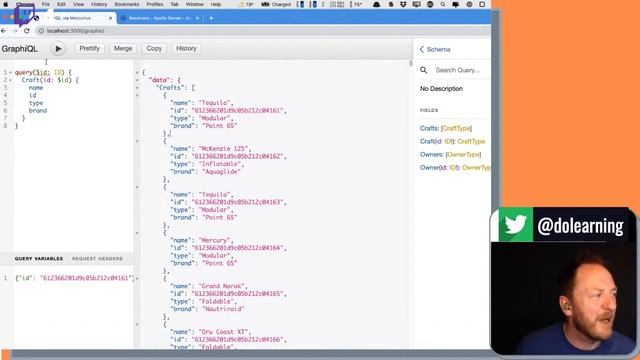The image size is (640, 360).
Task: Close the GraphiQL via Mercurius tab
Action: [110, 18]
